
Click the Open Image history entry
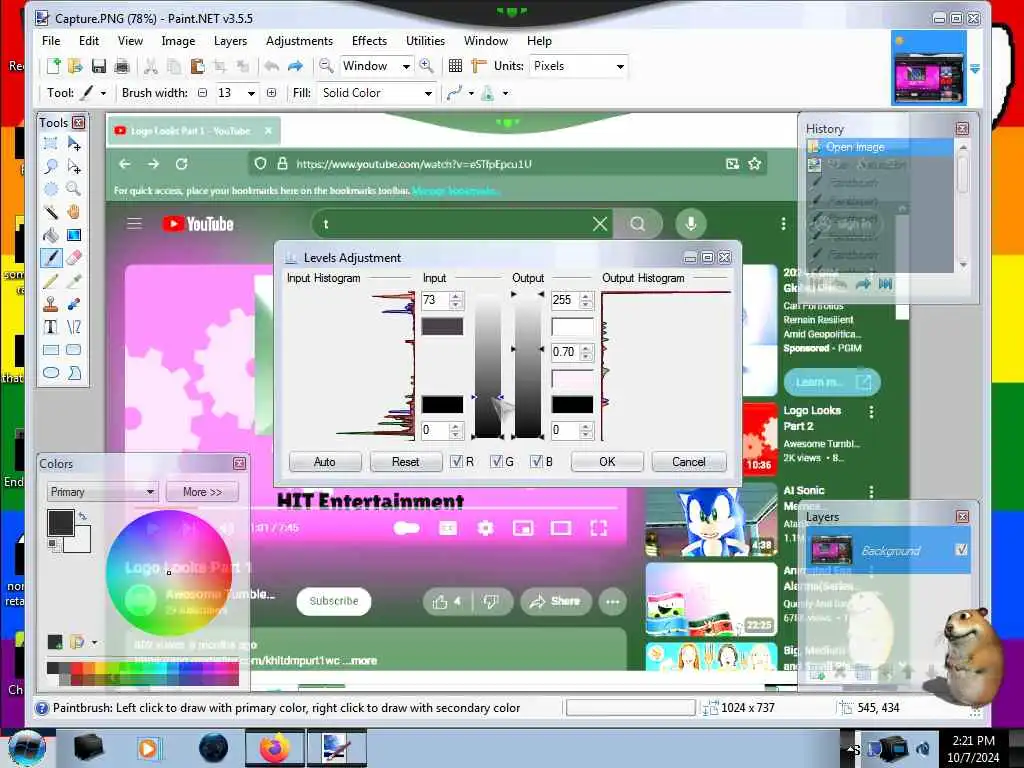(879, 147)
